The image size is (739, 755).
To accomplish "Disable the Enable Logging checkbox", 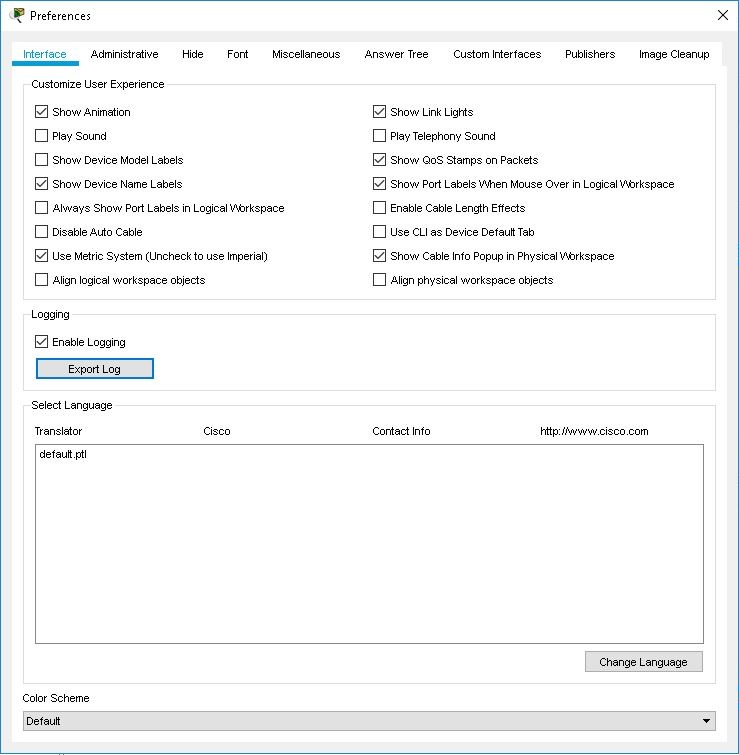I will [41, 342].
